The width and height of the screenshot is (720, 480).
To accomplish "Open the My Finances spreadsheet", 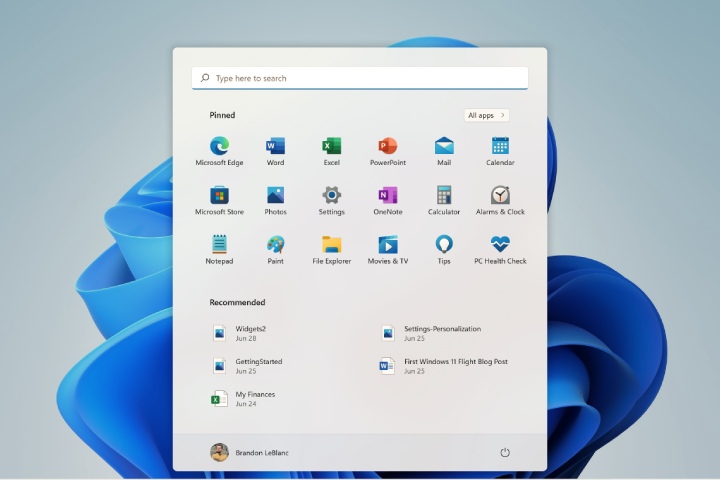I will tap(243, 399).
